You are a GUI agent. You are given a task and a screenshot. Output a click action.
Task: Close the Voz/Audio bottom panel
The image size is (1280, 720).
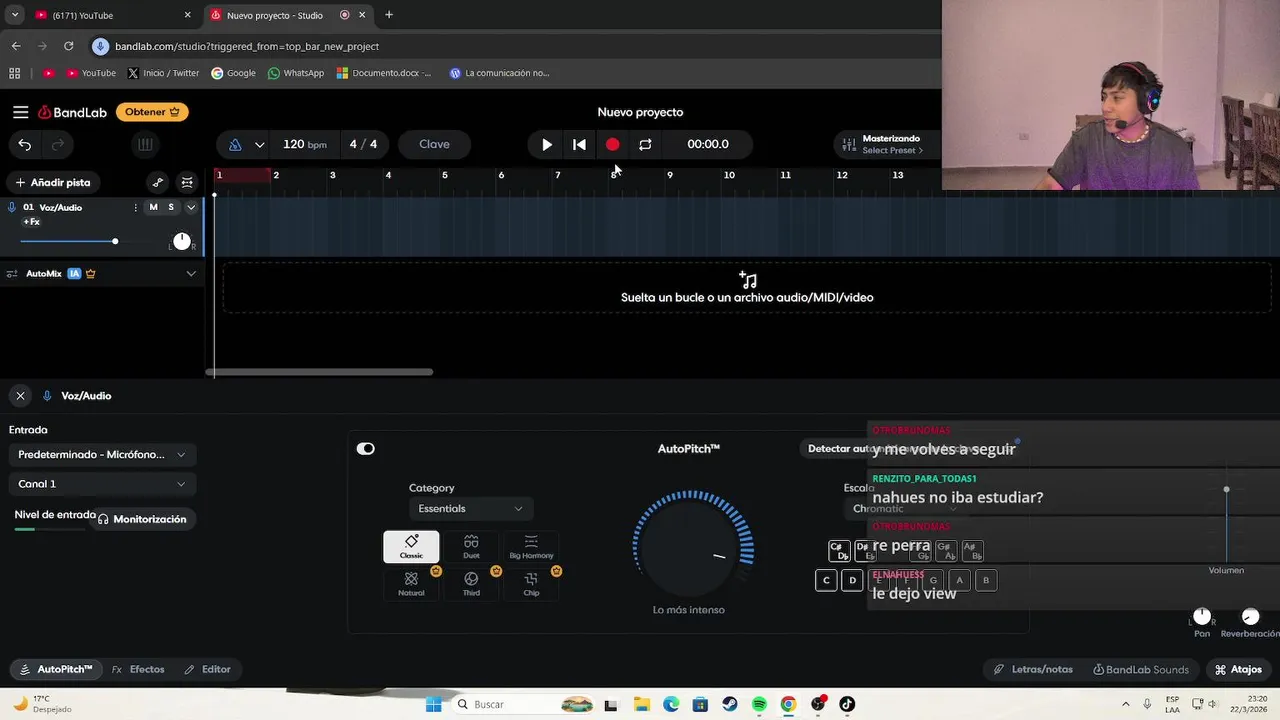click(x=20, y=396)
